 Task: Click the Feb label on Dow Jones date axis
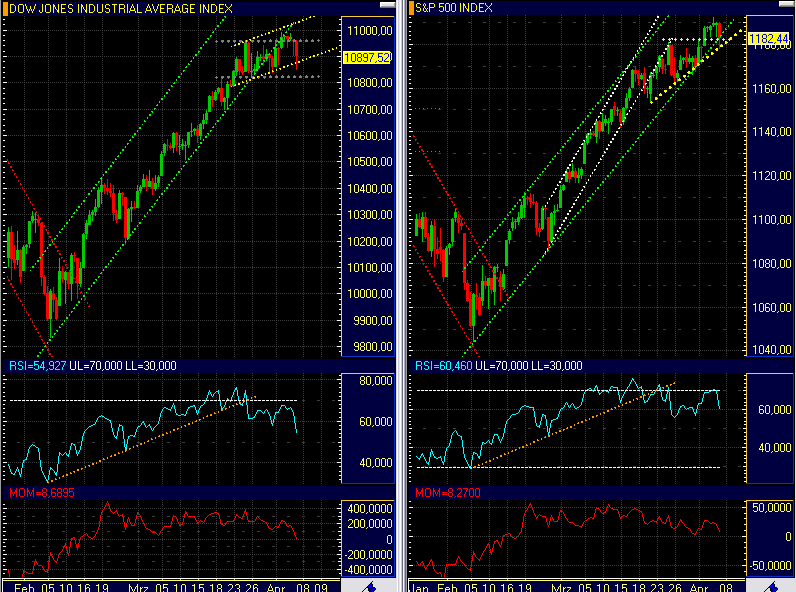point(24,587)
